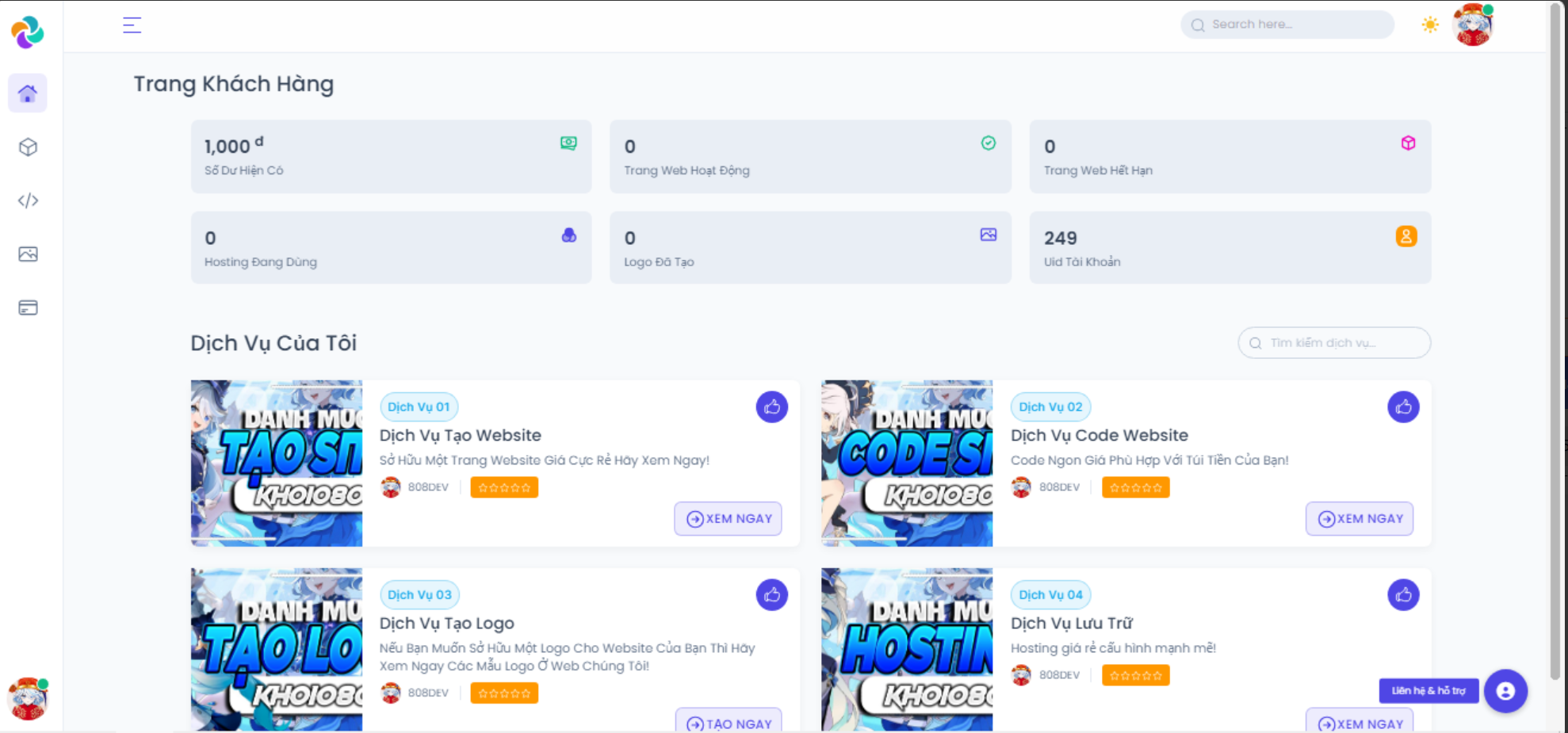1568x733 pixels.
Task: Like Dịch Vụ Code Website with the thumbs-up
Action: tap(1403, 407)
